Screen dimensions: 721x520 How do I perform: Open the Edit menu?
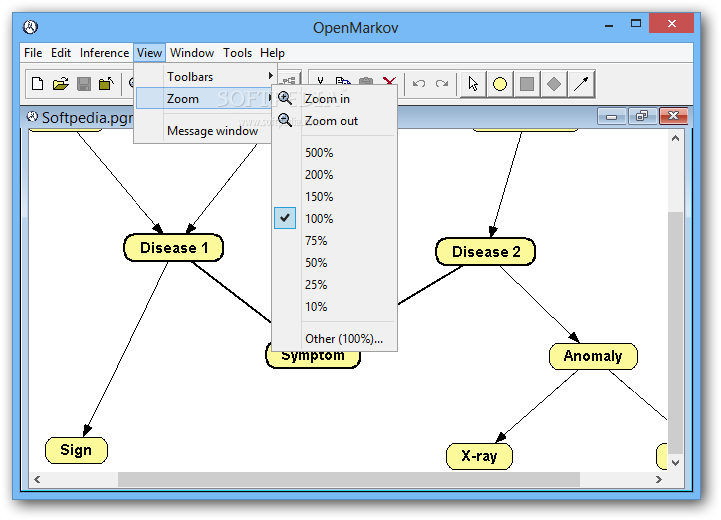click(61, 53)
